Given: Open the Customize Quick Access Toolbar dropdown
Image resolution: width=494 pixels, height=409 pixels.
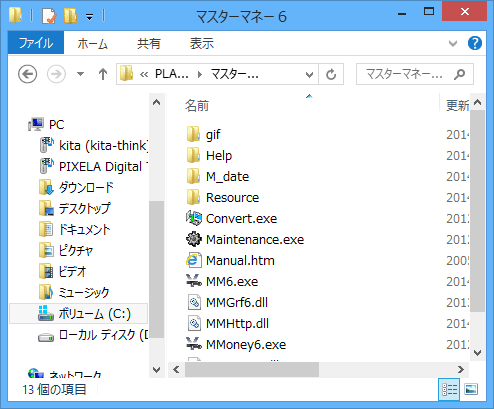Looking at the screenshot, I should click(89, 17).
